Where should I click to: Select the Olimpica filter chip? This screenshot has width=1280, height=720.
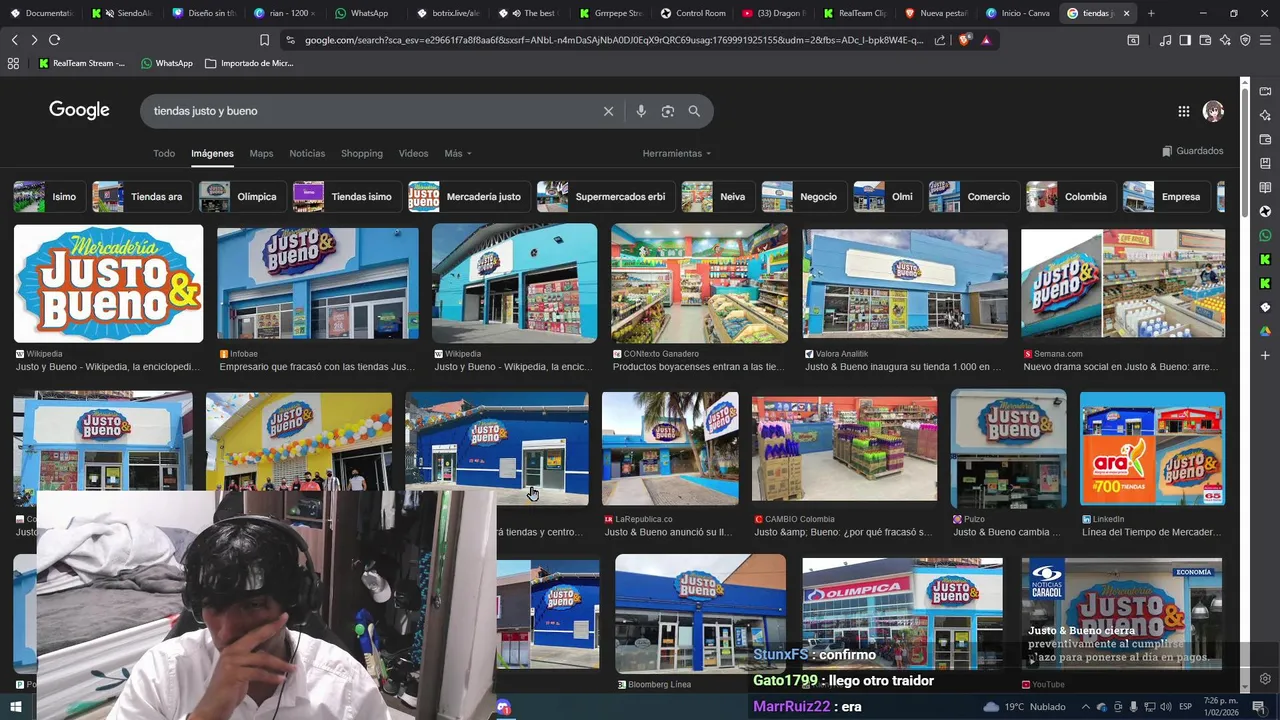[241, 197]
